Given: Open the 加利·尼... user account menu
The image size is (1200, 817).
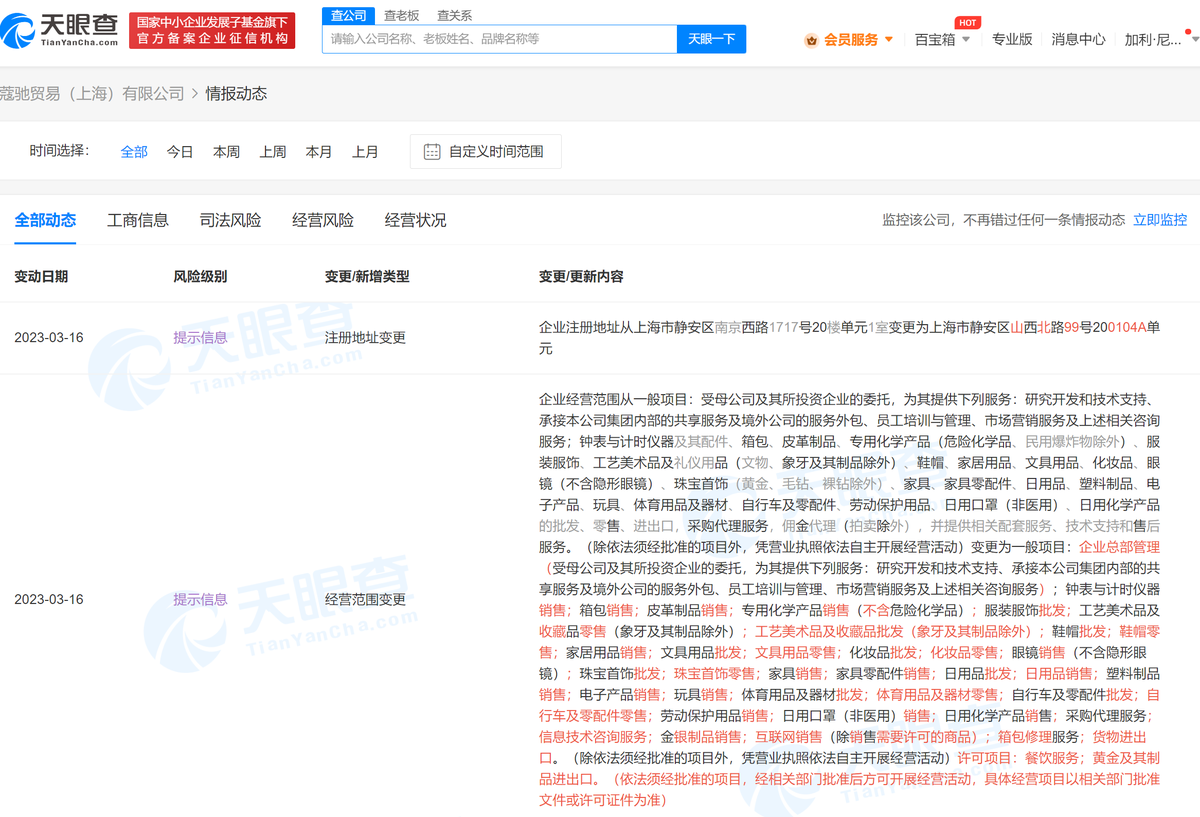Looking at the screenshot, I should [x=1161, y=40].
